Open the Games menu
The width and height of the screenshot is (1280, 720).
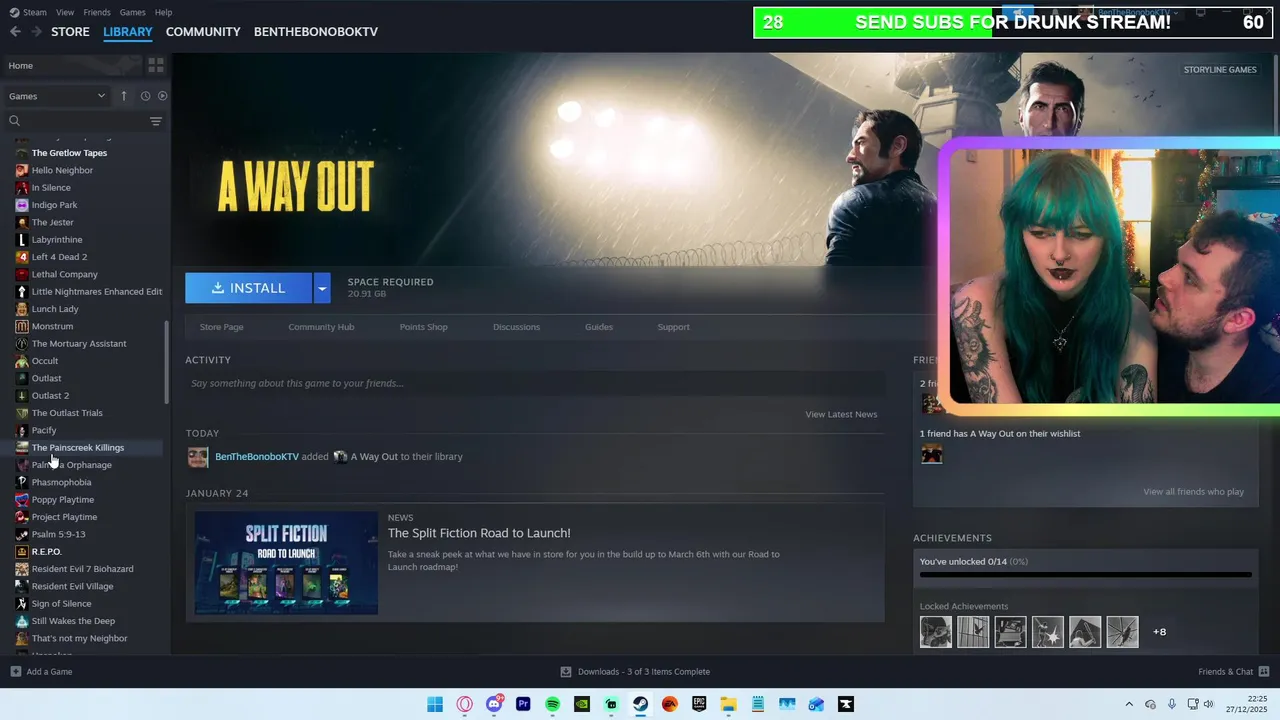click(x=132, y=12)
